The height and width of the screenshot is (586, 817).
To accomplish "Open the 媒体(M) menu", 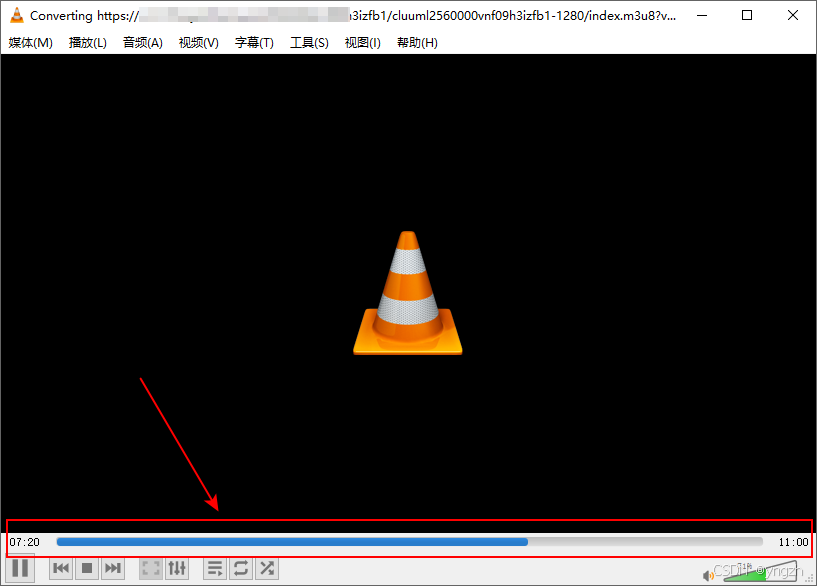I will (31, 43).
